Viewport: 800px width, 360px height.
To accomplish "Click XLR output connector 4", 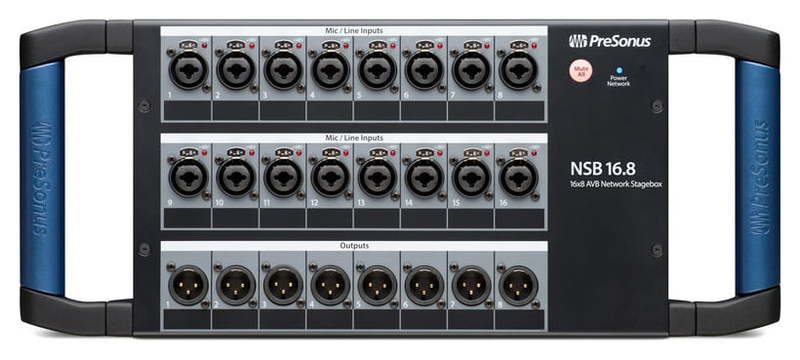I will pos(331,285).
